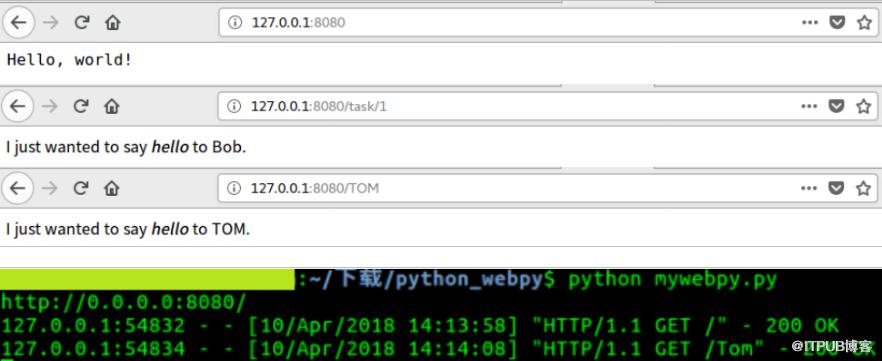Image resolution: width=882 pixels, height=361 pixels.
Task: Show site info for the /task/1 address
Action: point(234,106)
